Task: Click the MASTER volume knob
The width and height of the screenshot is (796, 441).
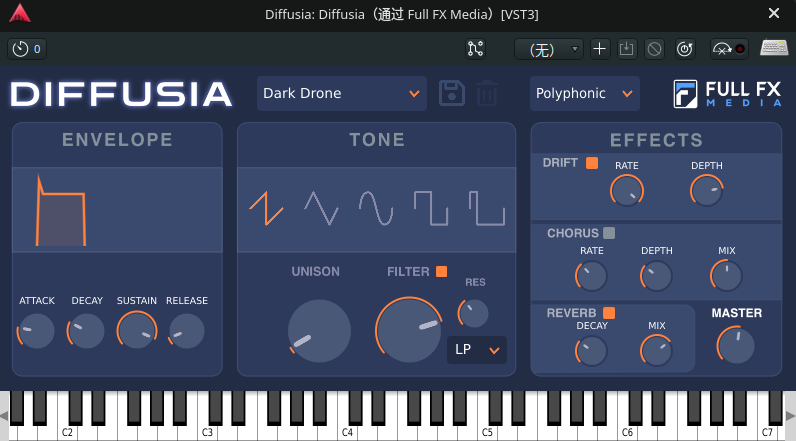Action: click(x=736, y=345)
